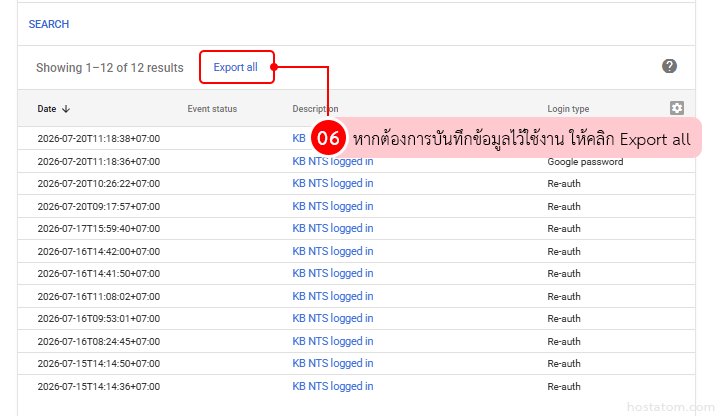Open KB NTS logged in link at 14:41:50
The height and width of the screenshot is (416, 720).
(x=333, y=273)
